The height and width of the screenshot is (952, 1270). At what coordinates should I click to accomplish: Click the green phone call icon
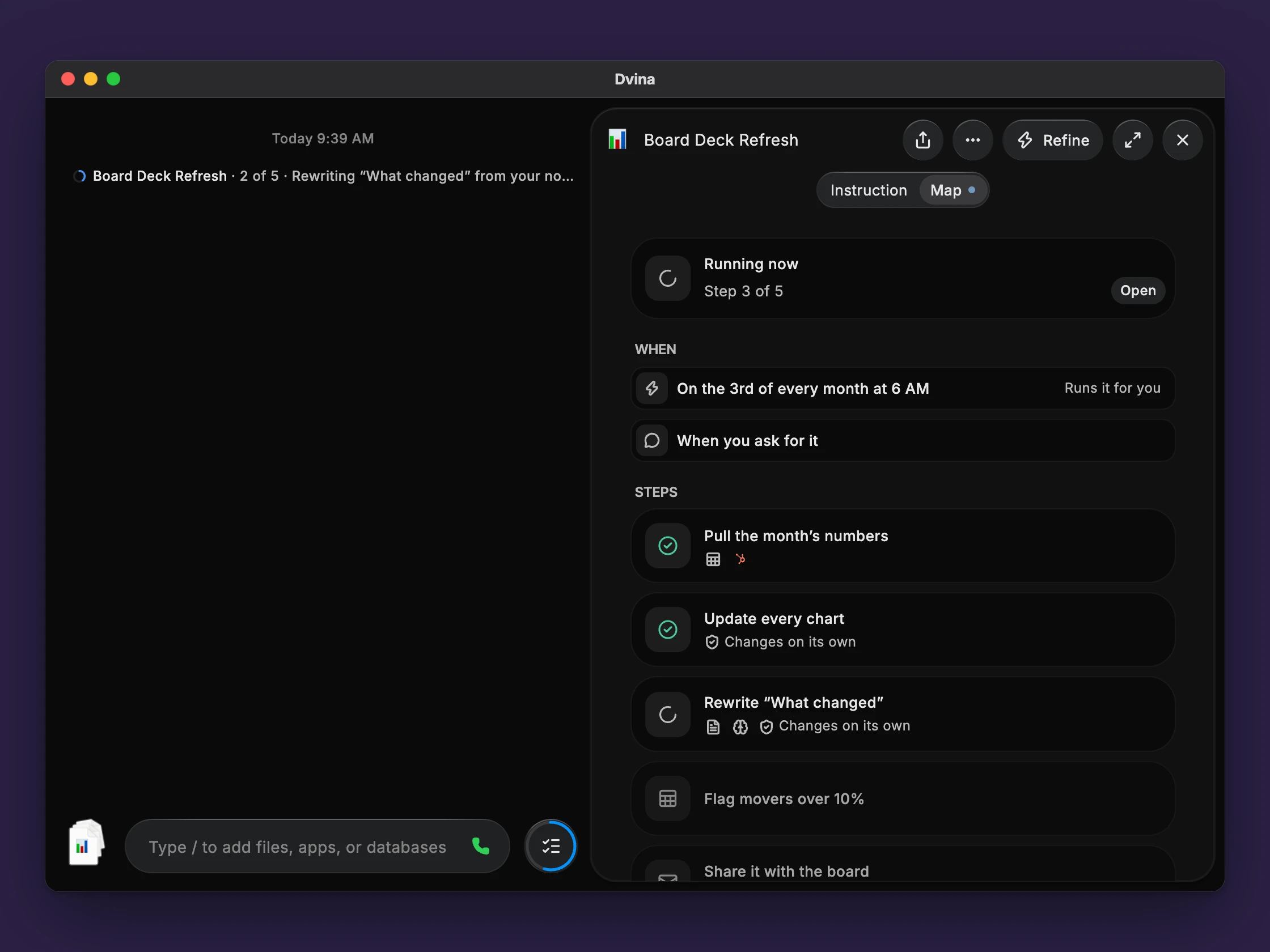pos(481,846)
